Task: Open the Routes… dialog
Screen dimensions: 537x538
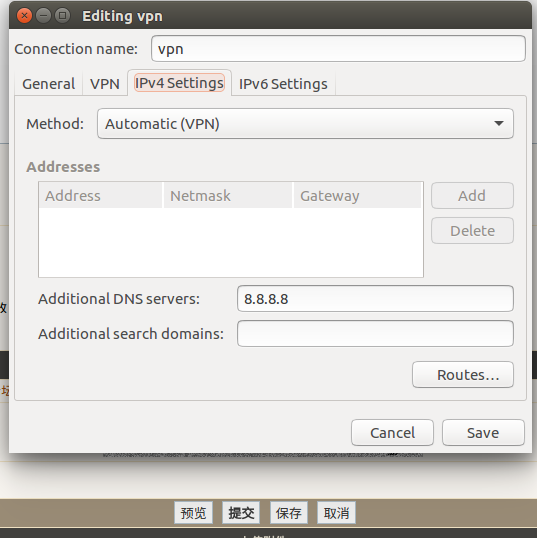Action: (x=463, y=374)
